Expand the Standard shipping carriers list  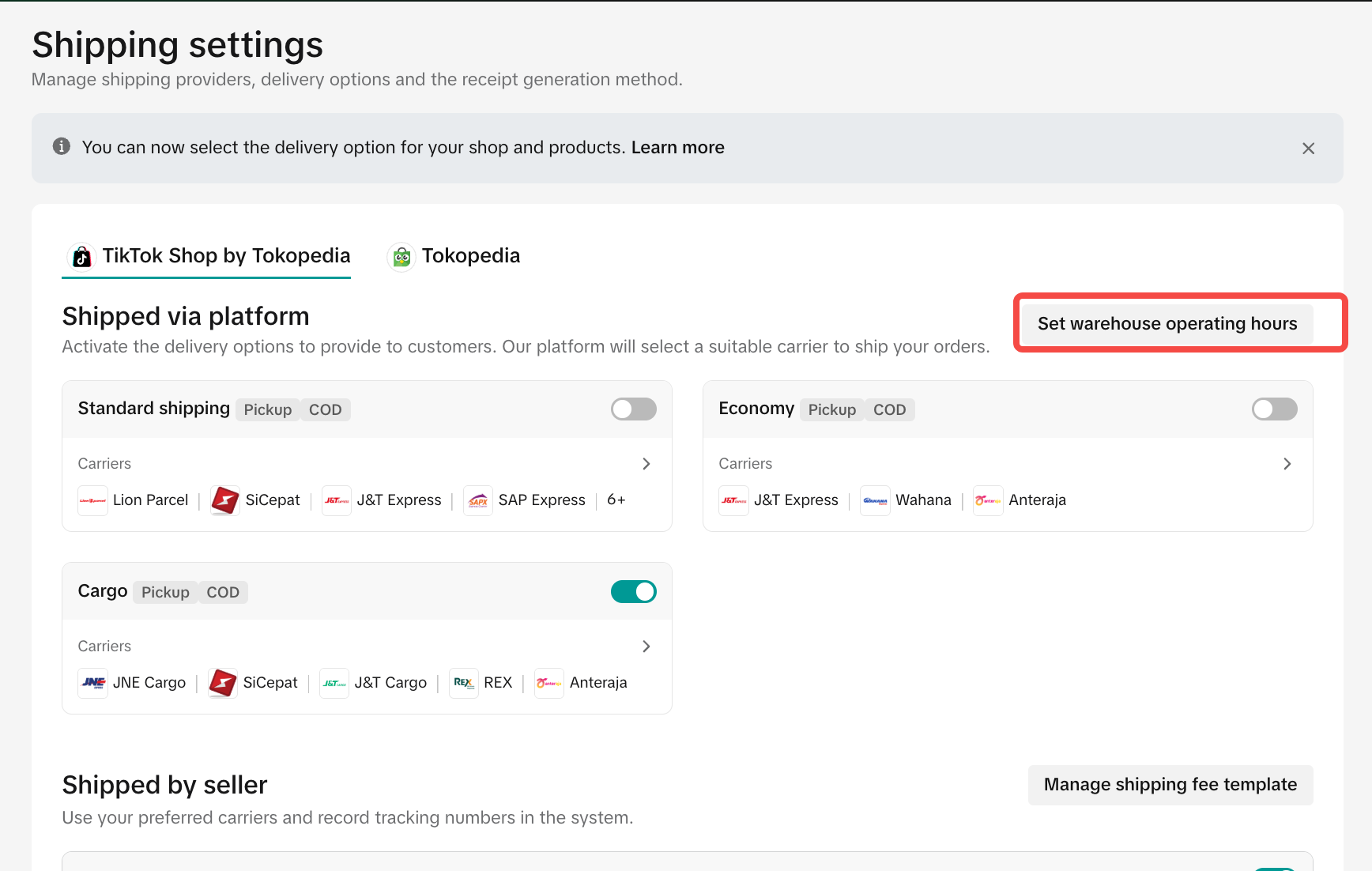pos(646,464)
